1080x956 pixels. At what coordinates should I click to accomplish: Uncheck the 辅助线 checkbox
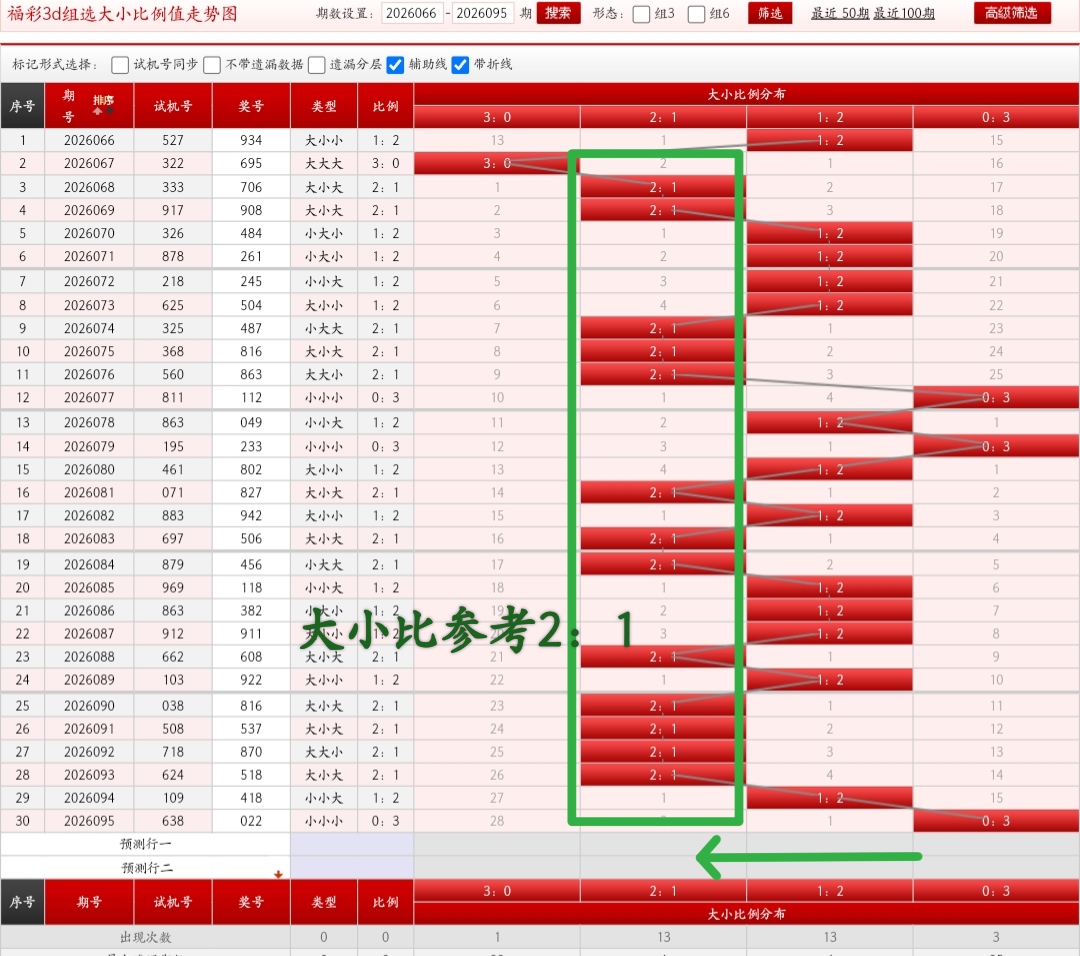395,65
